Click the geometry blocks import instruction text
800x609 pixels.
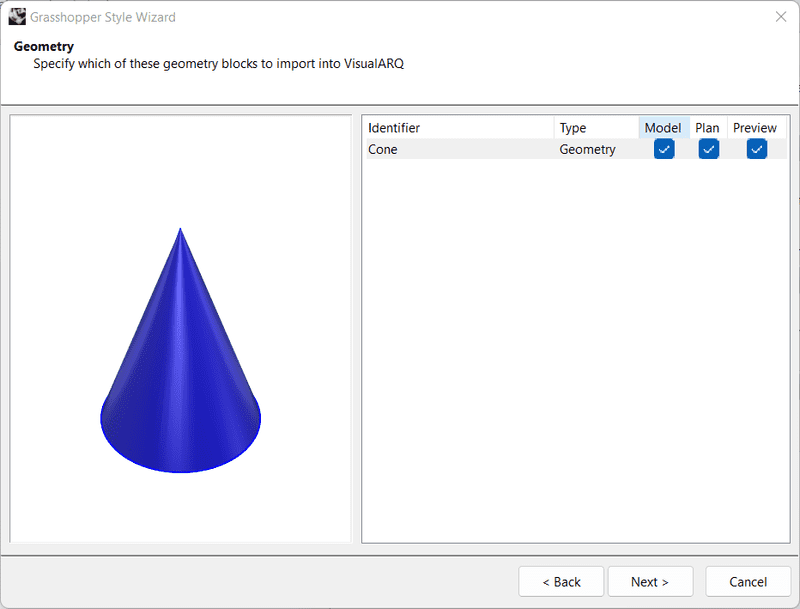pyautogui.click(x=218, y=63)
